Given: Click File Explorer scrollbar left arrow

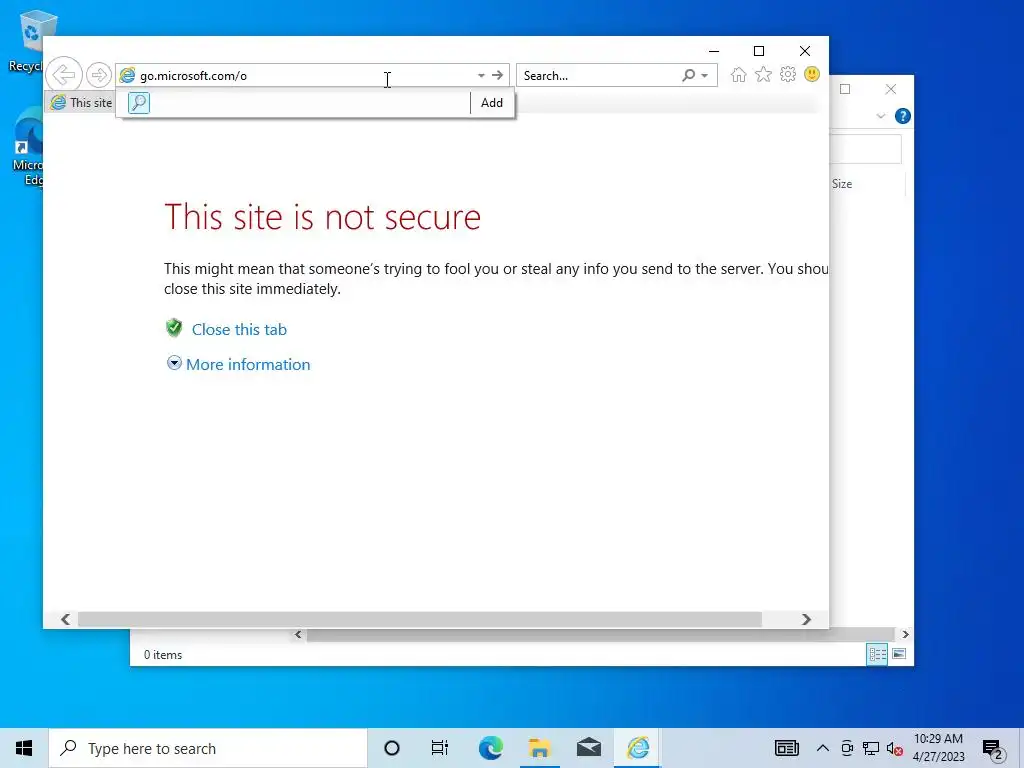Looking at the screenshot, I should pyautogui.click(x=298, y=634).
